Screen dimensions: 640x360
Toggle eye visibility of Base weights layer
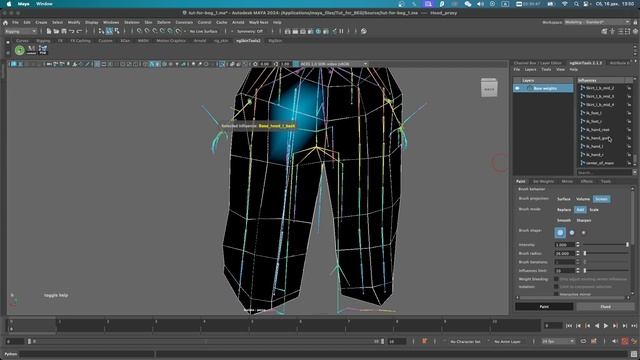518,88
